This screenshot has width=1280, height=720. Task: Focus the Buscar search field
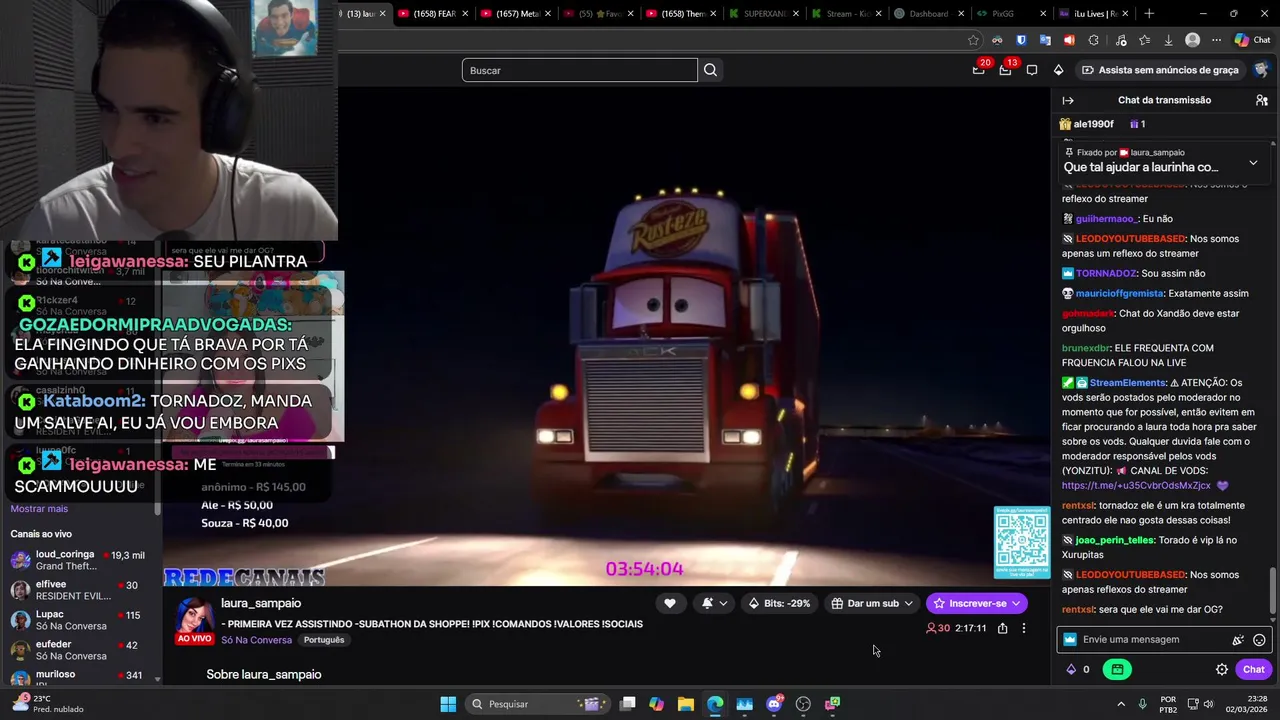coord(580,70)
